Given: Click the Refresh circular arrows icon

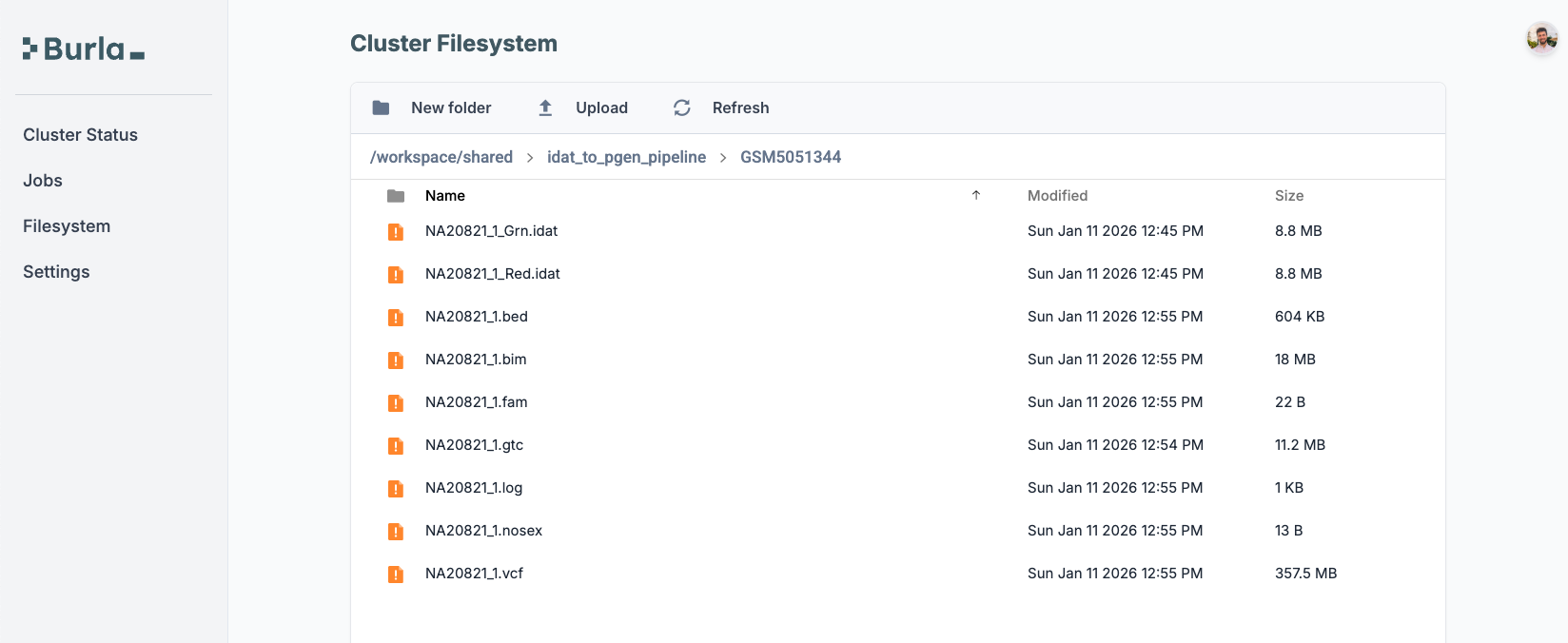Looking at the screenshot, I should tap(682, 107).
